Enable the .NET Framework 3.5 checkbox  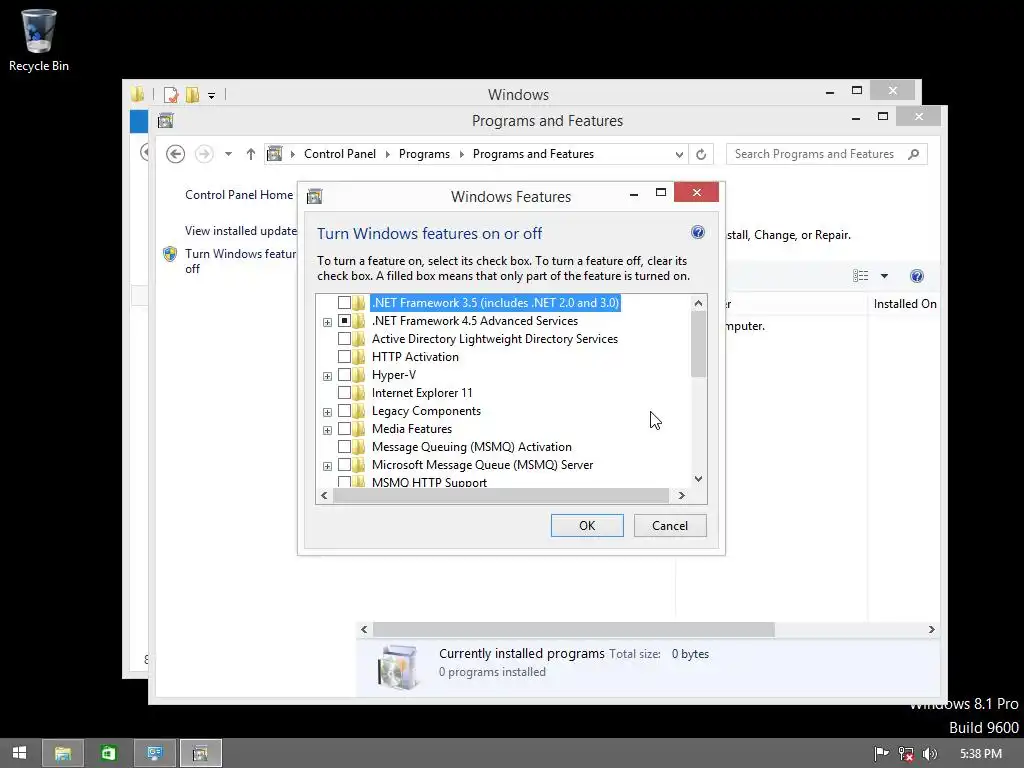point(344,303)
